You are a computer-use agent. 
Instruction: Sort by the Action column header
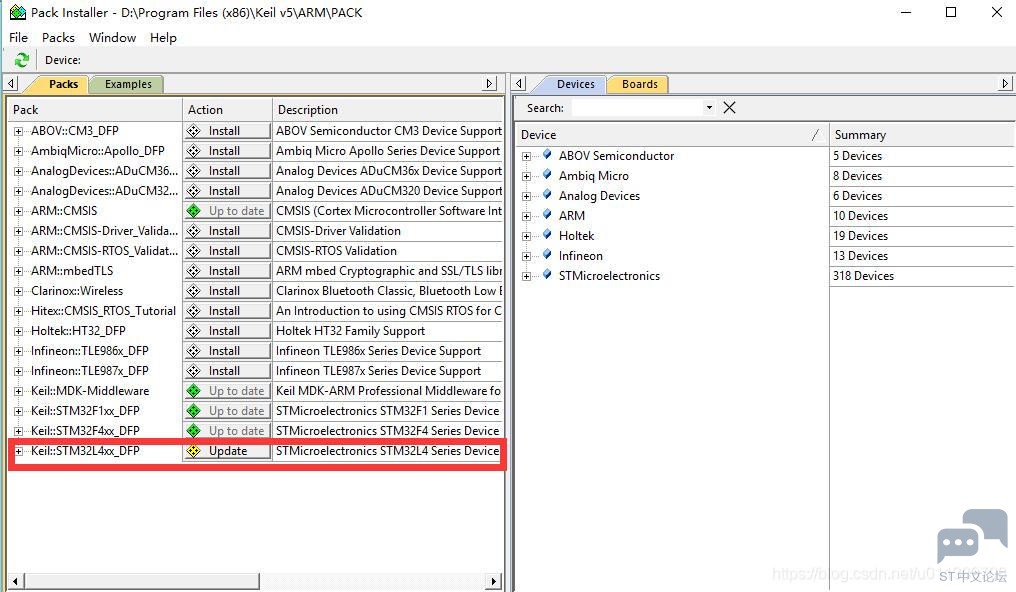[227, 109]
